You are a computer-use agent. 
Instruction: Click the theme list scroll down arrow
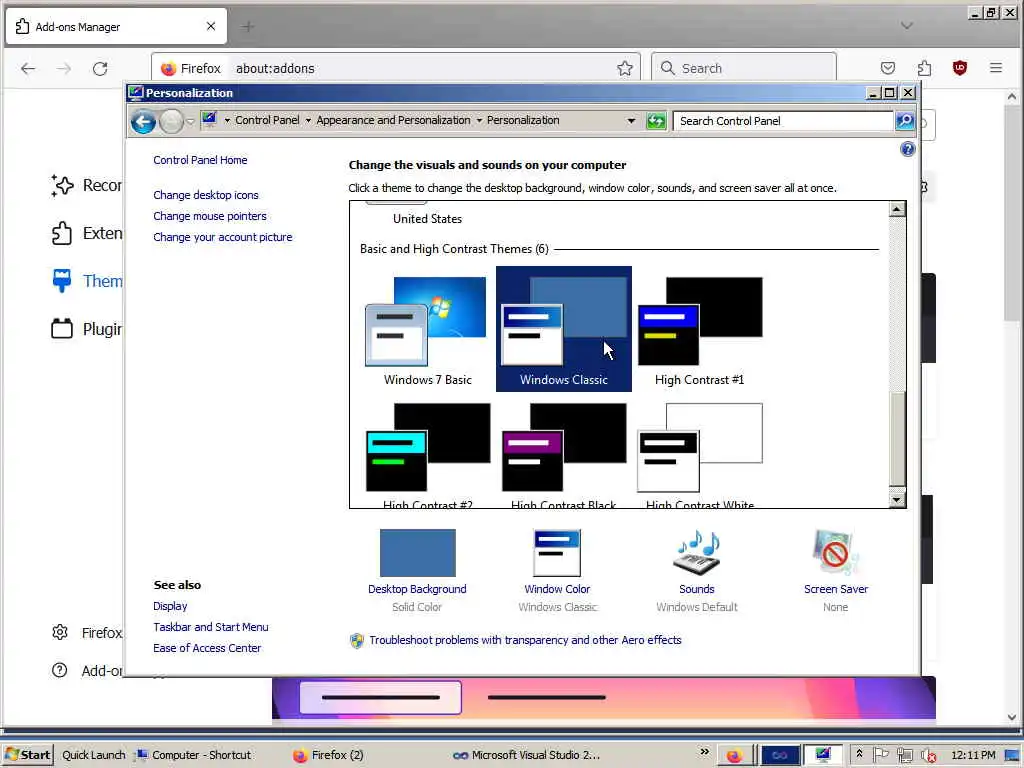pos(897,500)
